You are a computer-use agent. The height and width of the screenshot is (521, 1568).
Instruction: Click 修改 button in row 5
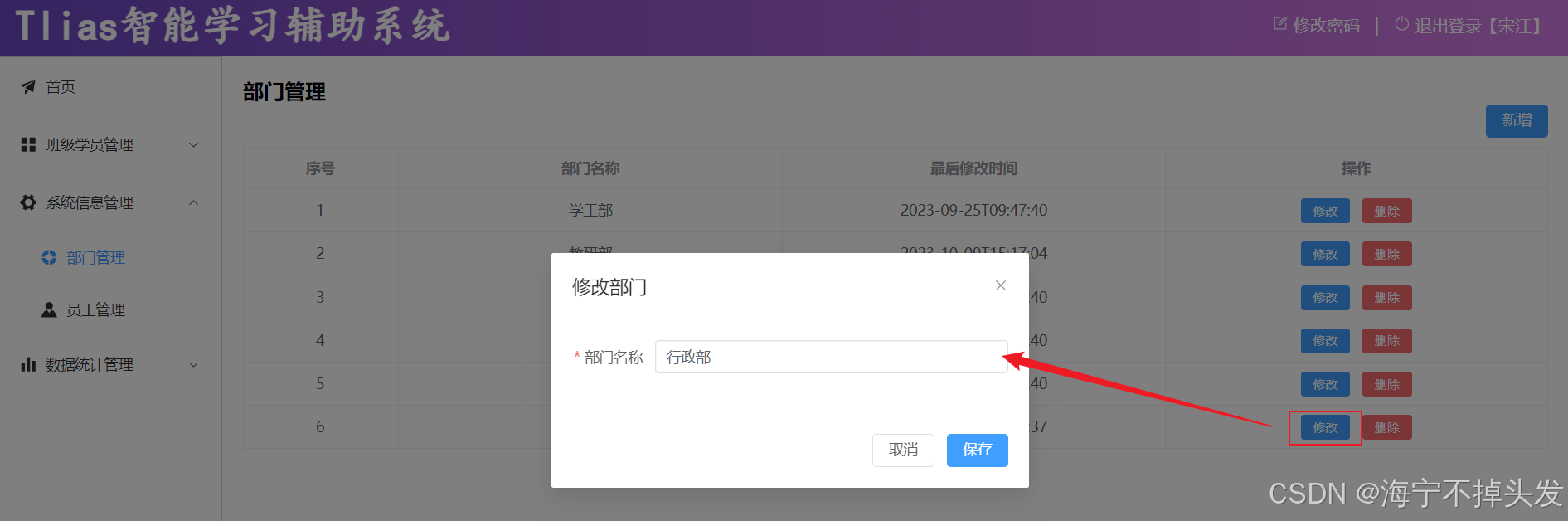[1325, 384]
